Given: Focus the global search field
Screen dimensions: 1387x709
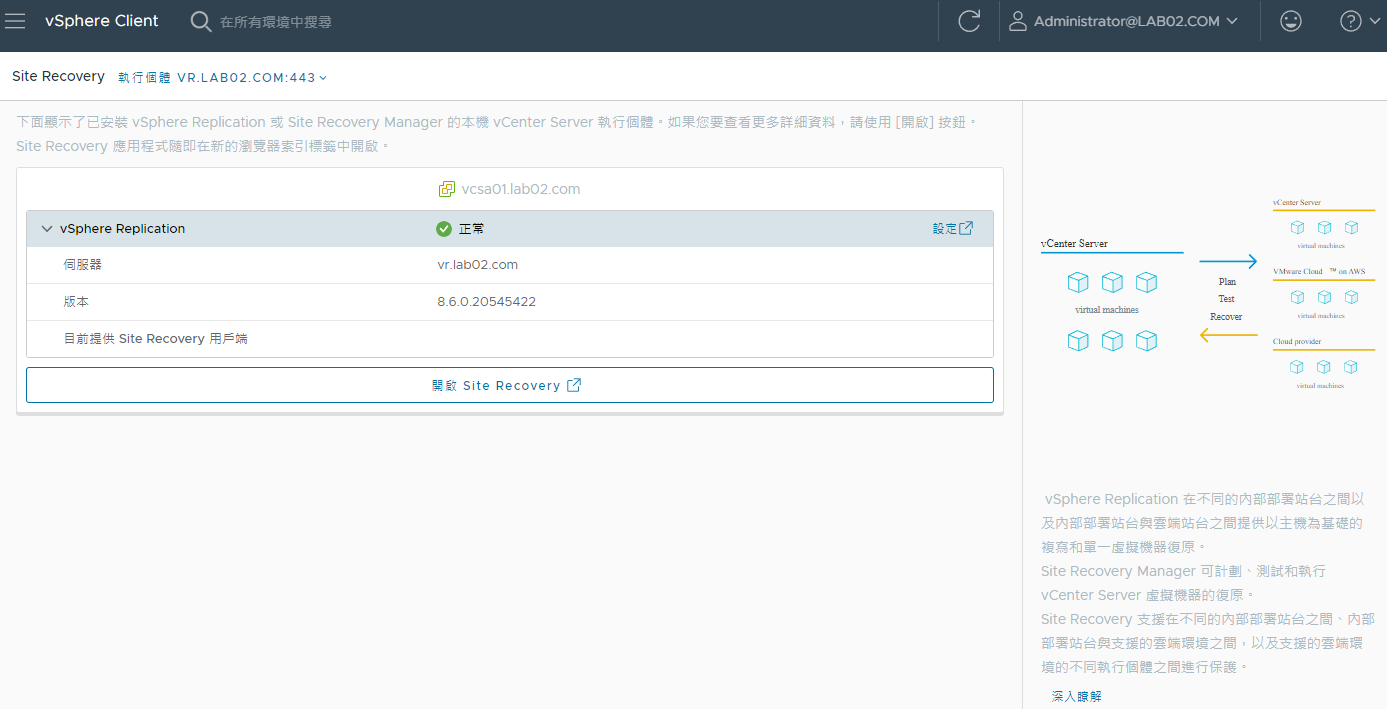Looking at the screenshot, I should click(276, 22).
